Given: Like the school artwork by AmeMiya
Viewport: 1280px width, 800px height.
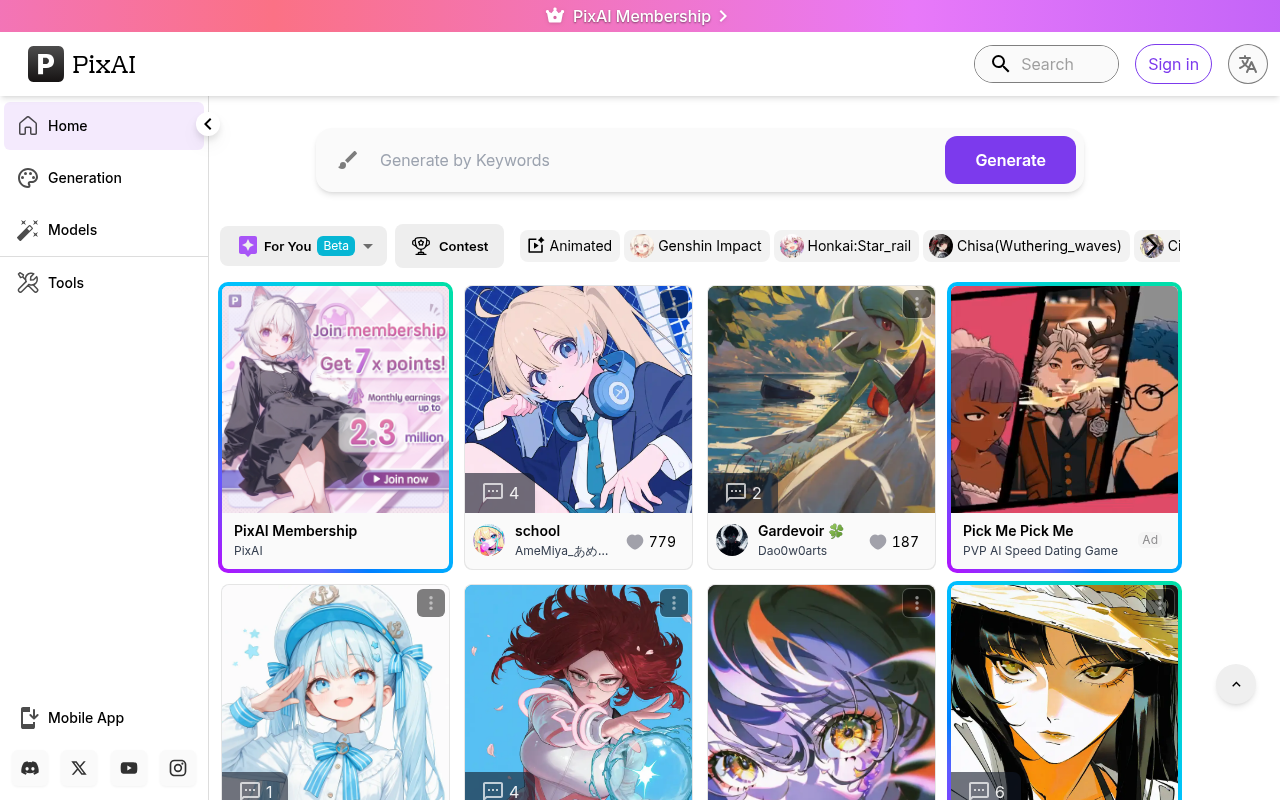Looking at the screenshot, I should click(635, 542).
